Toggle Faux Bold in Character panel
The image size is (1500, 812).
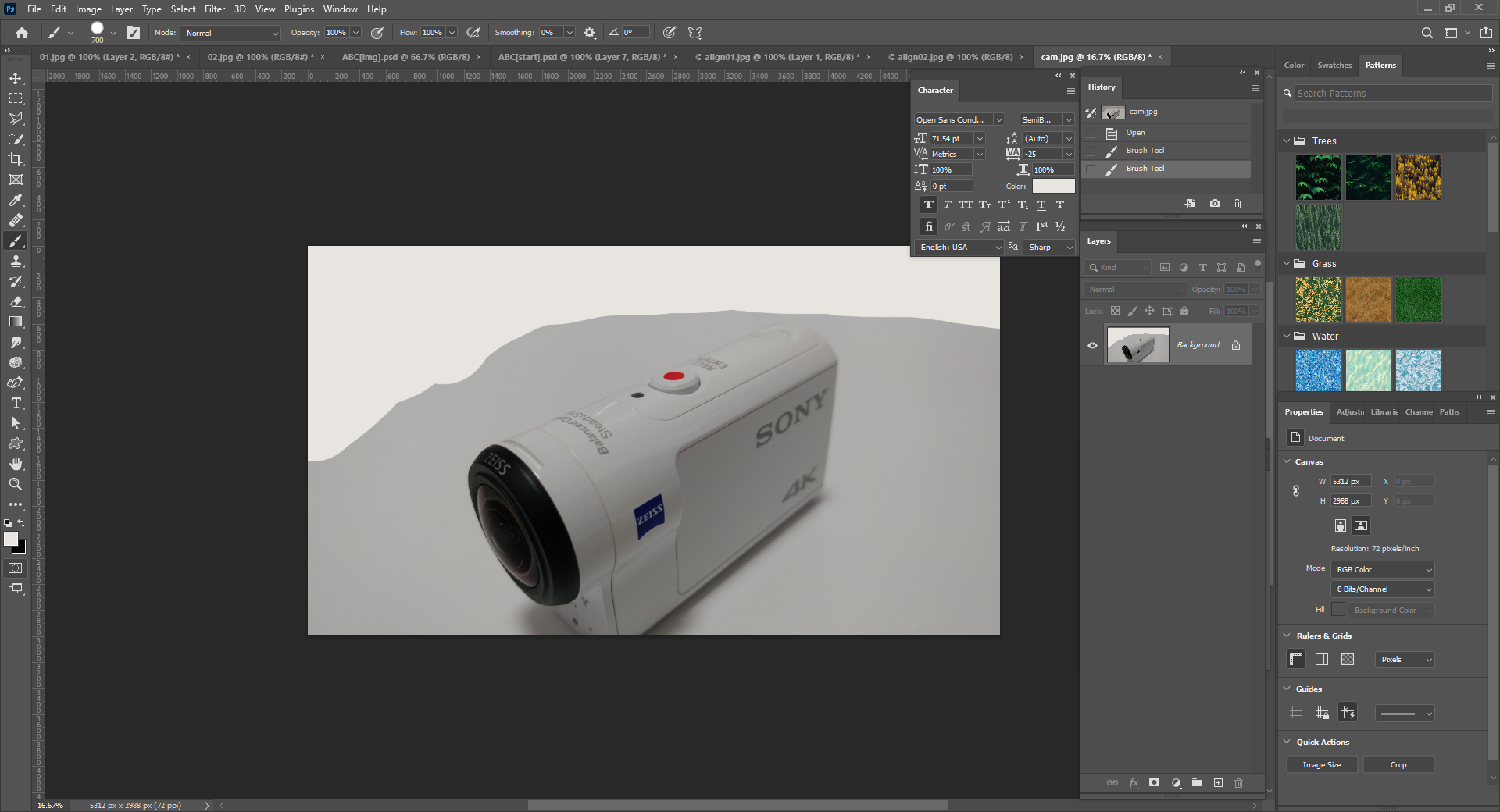pos(928,205)
